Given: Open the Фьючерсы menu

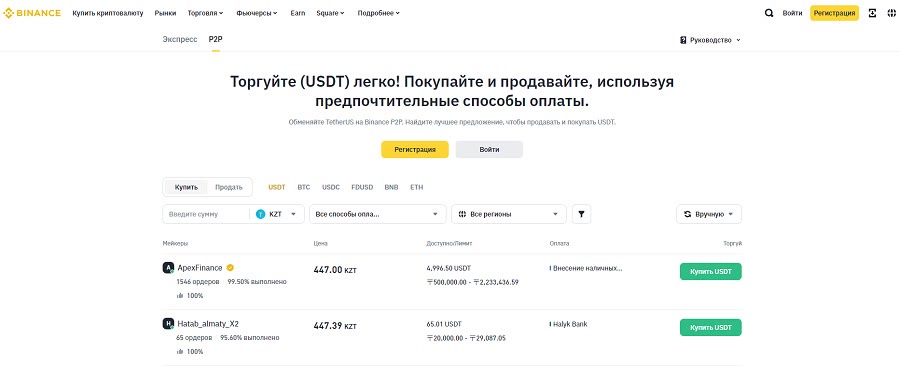Looking at the screenshot, I should [x=257, y=13].
